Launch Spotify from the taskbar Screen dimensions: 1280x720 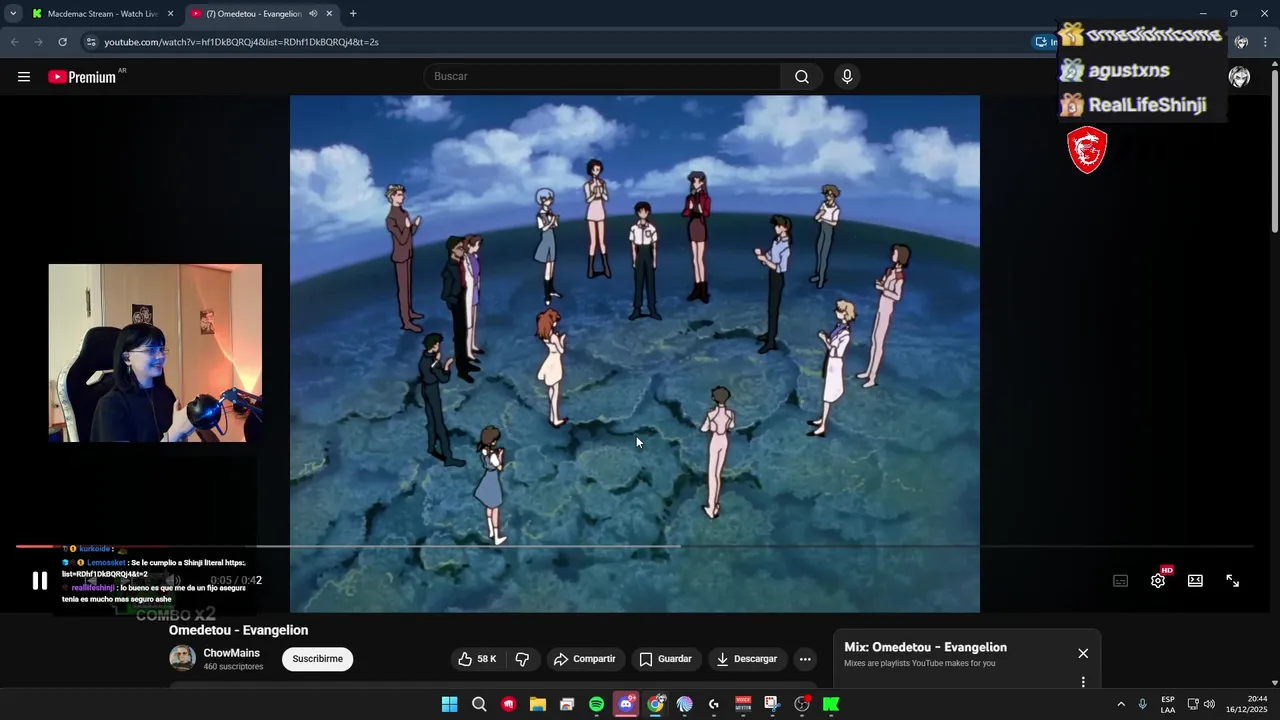(596, 704)
